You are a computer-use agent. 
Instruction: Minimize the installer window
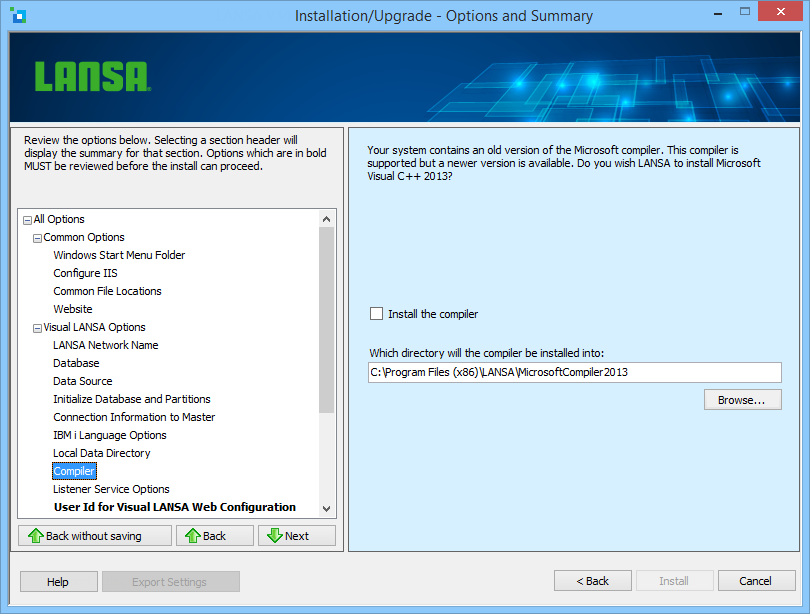(718, 13)
